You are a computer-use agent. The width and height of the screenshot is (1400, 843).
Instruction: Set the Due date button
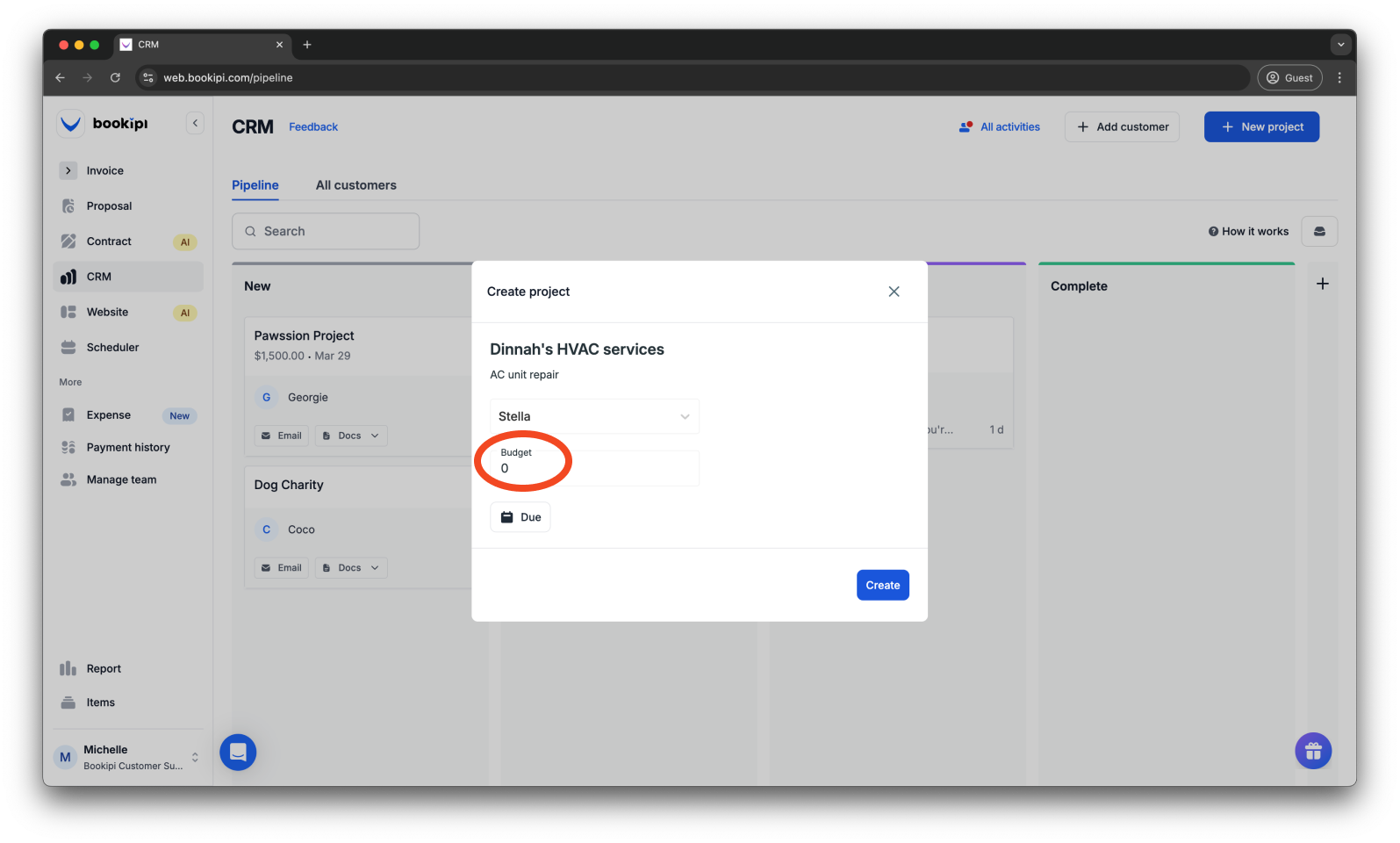tap(521, 517)
